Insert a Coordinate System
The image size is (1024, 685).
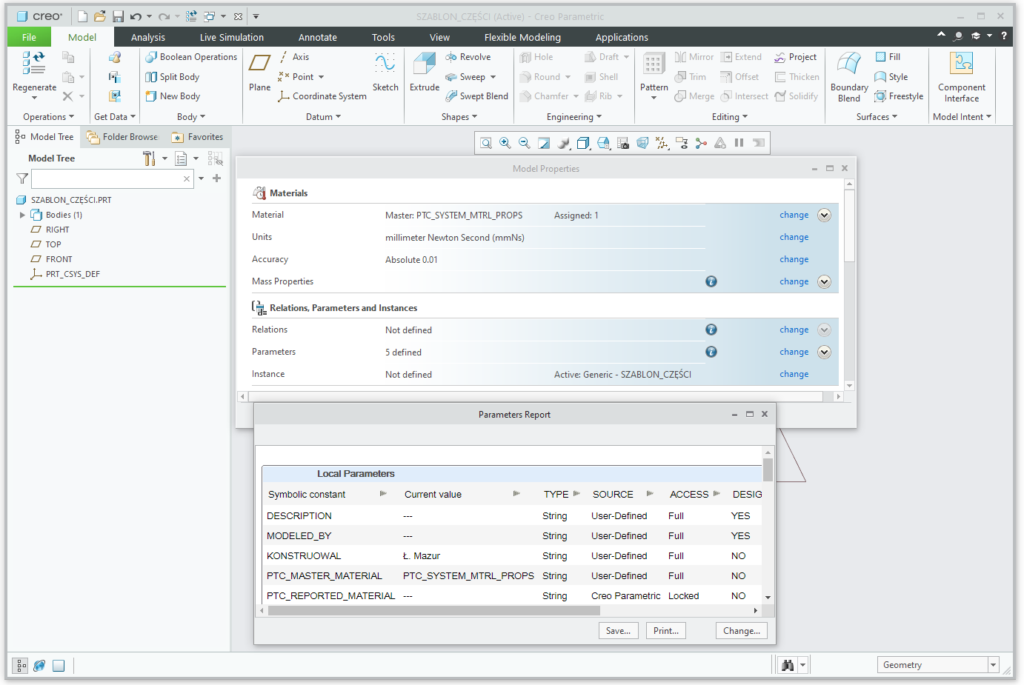[x=322, y=96]
